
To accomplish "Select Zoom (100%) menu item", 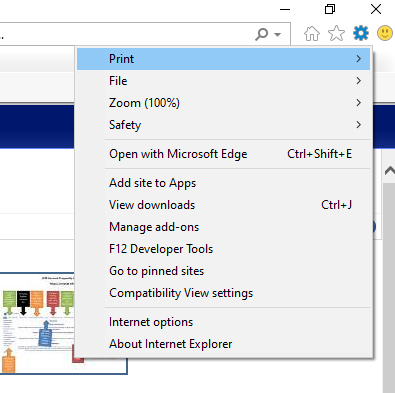I will tap(223, 103).
